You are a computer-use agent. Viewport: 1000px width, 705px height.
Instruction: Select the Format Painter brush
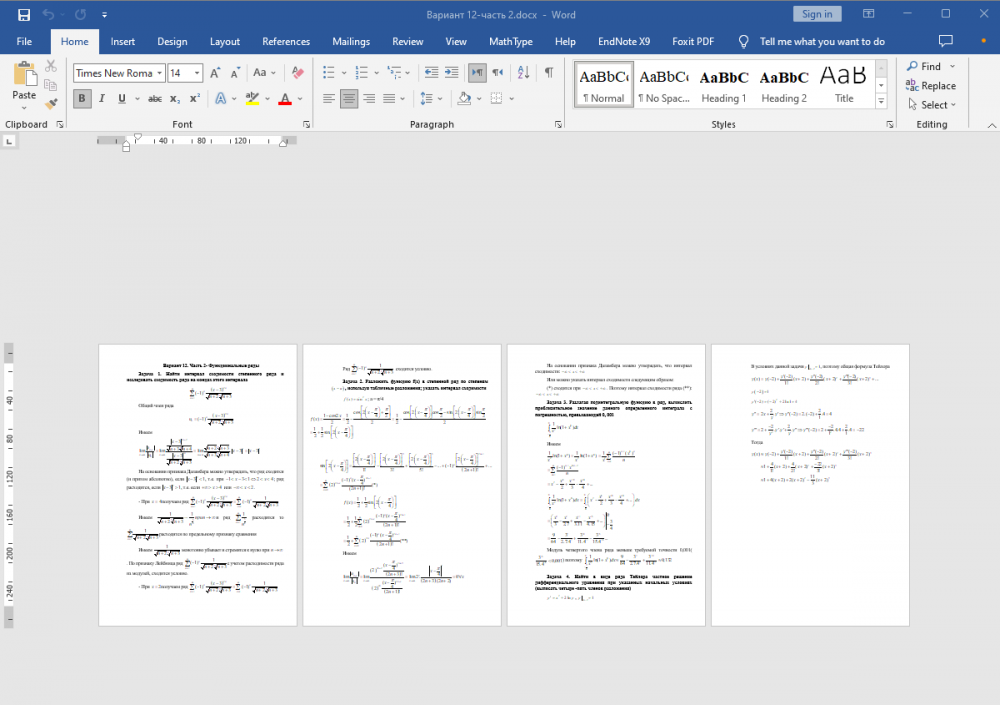[x=50, y=103]
